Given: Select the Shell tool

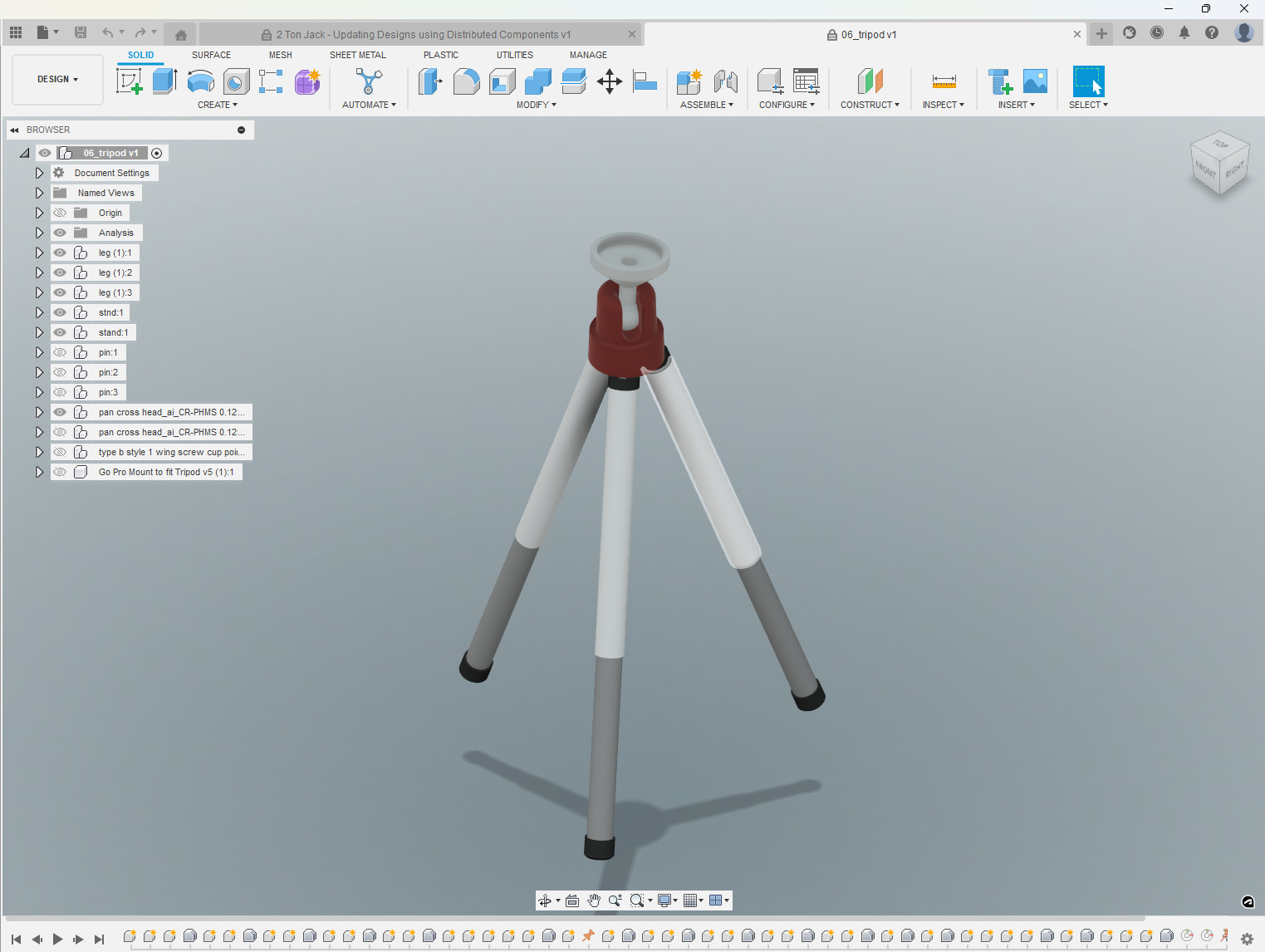Looking at the screenshot, I should pyautogui.click(x=502, y=81).
